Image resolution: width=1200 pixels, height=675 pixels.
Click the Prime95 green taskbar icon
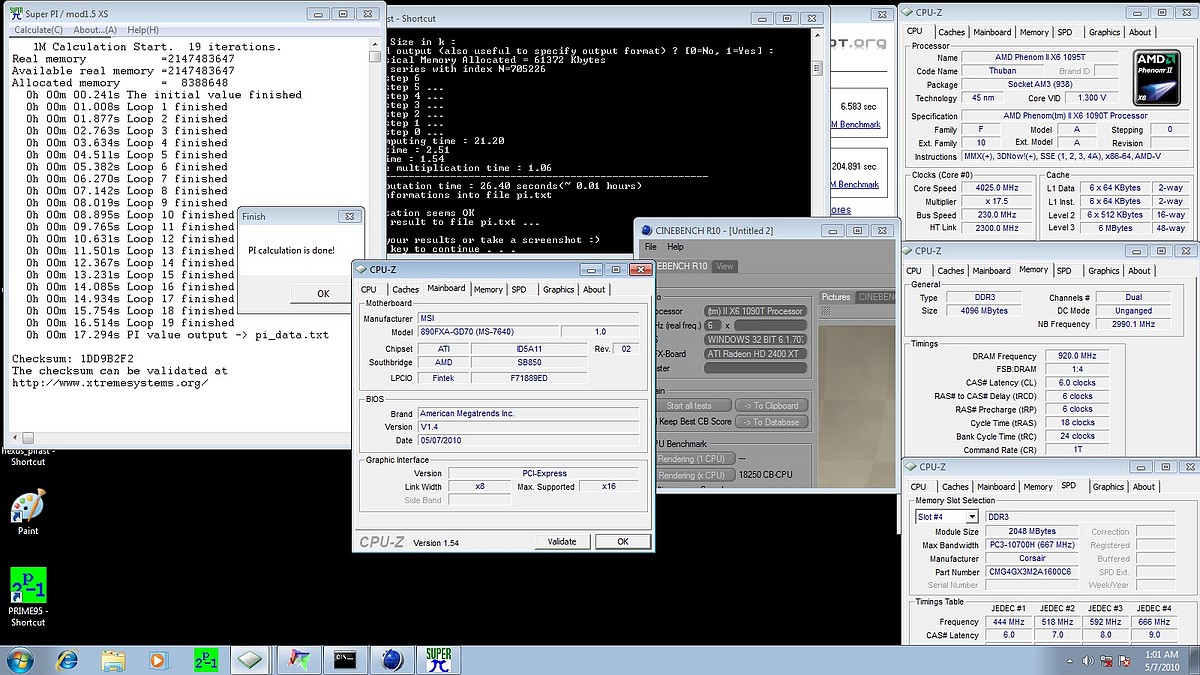click(x=205, y=660)
